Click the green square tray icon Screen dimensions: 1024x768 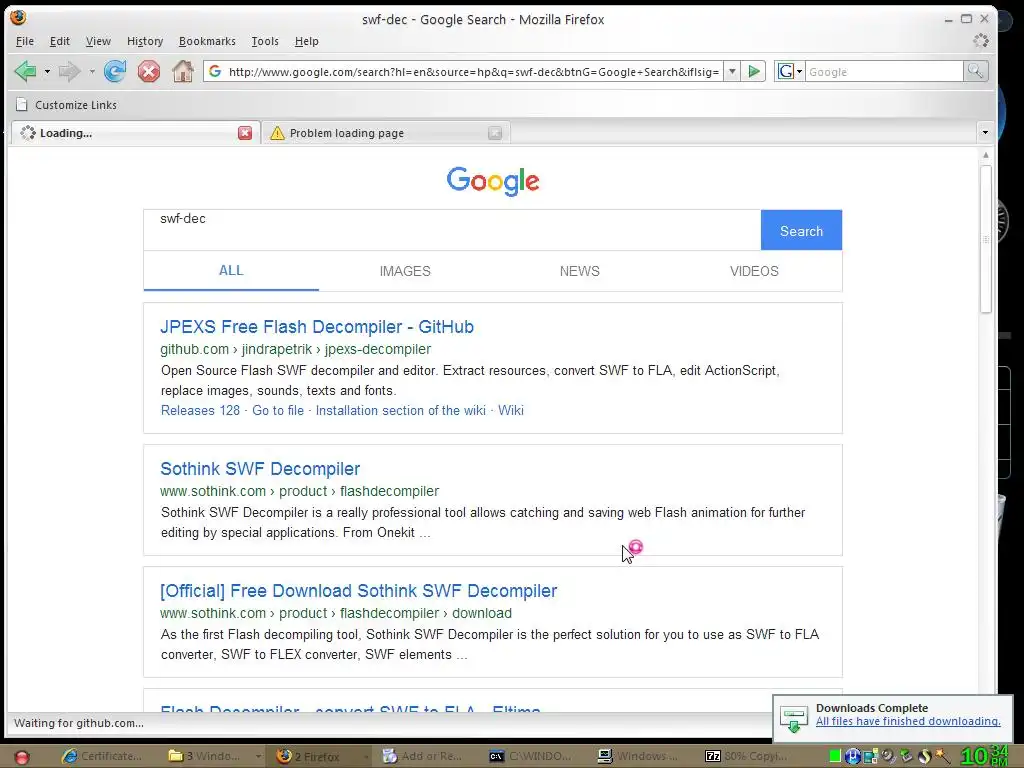coord(834,756)
